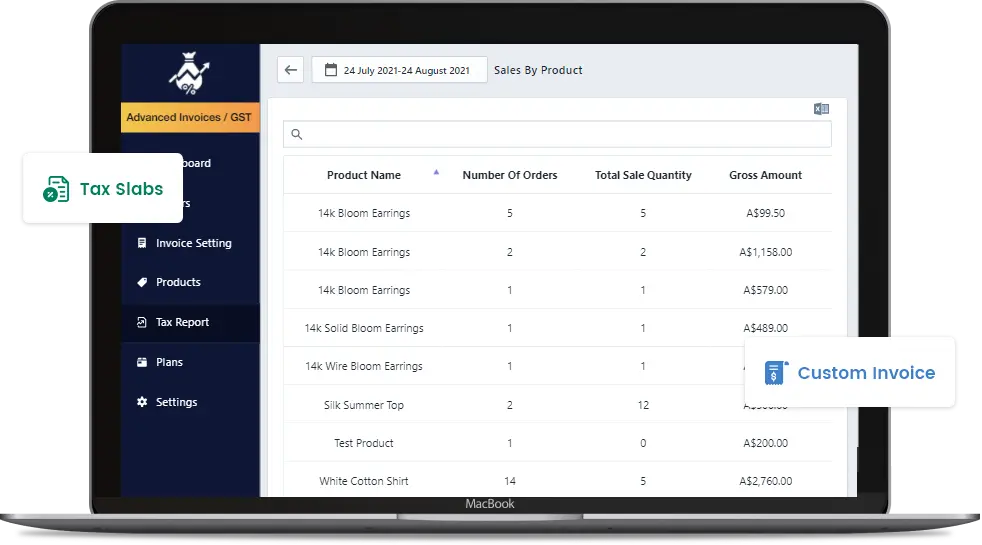982x545 pixels.
Task: Open the date range picker
Action: point(399,70)
